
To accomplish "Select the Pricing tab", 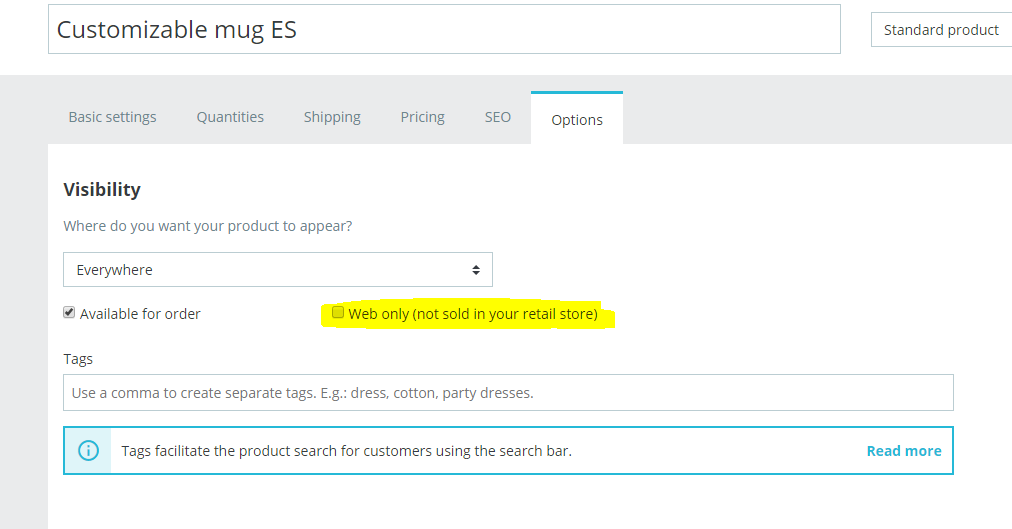I will click(422, 117).
